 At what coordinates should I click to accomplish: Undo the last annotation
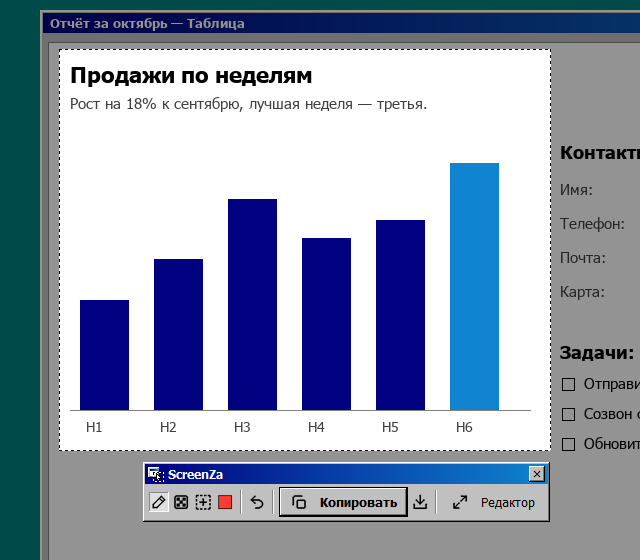pos(257,502)
